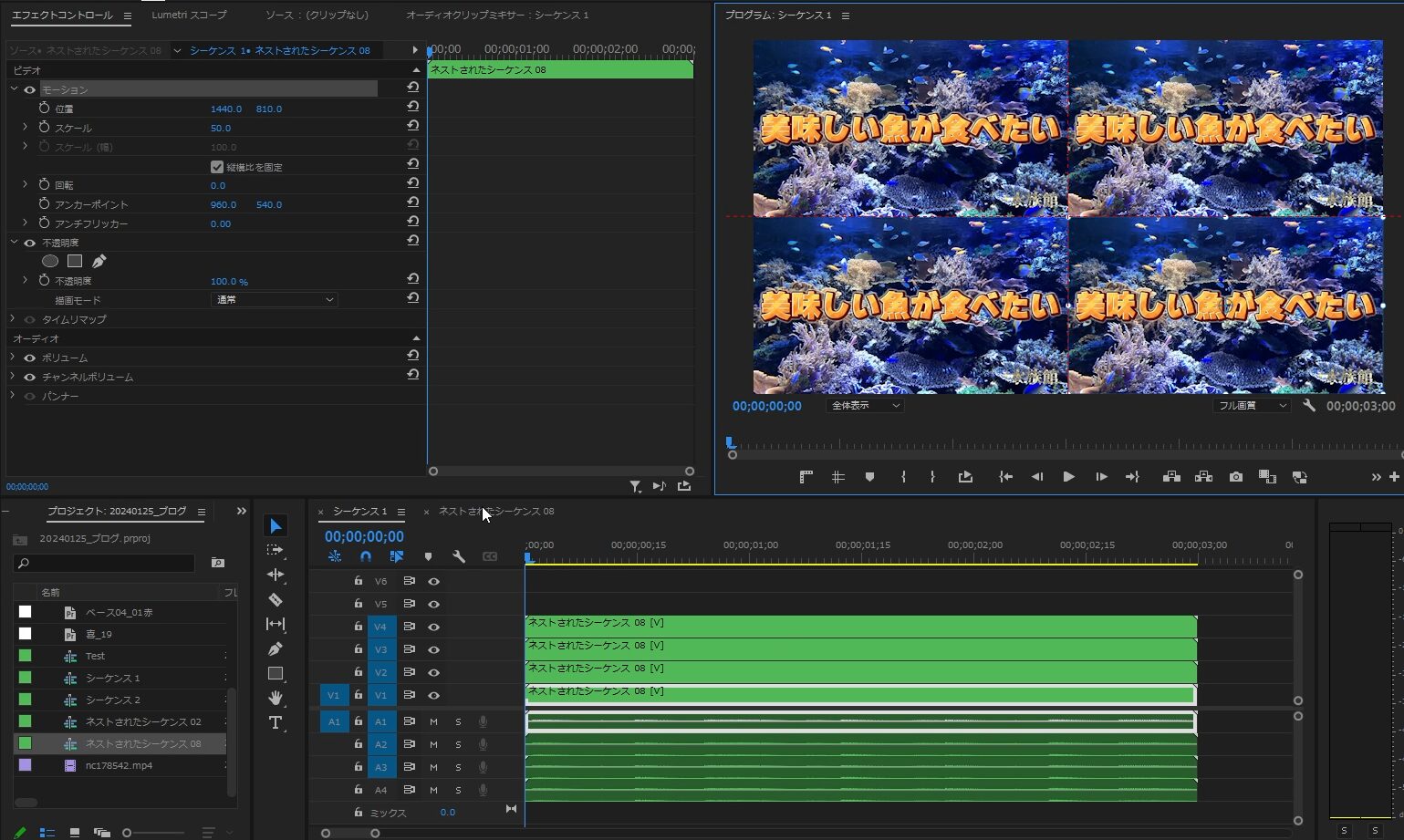Reset the Scale parameter
The image size is (1404, 840).
coord(413,126)
